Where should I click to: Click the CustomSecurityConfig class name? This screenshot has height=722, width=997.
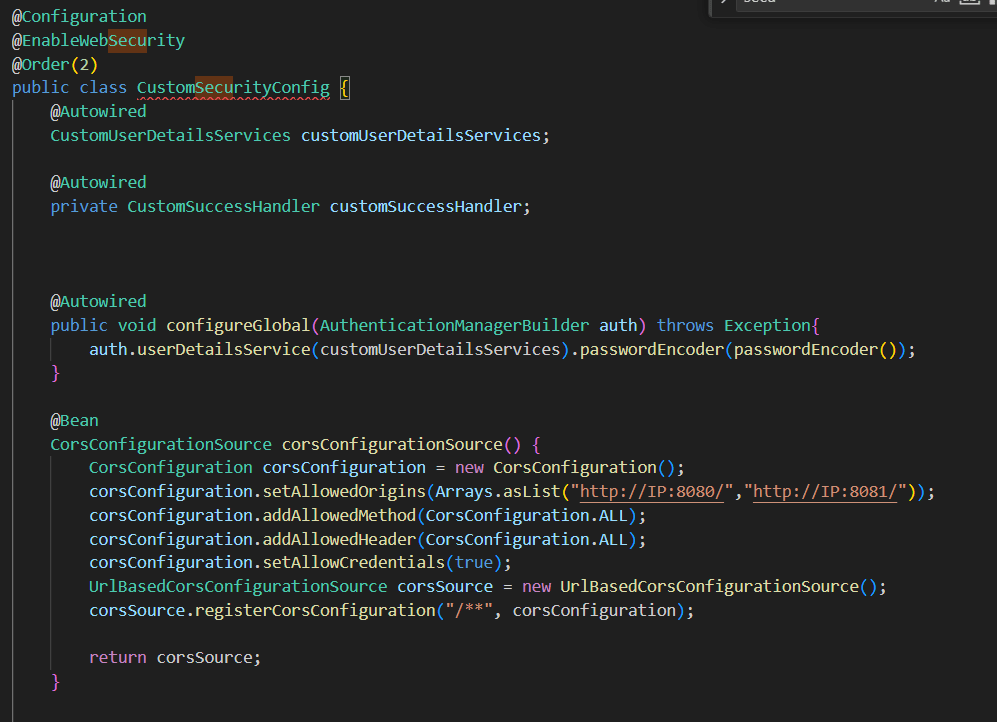point(233,88)
